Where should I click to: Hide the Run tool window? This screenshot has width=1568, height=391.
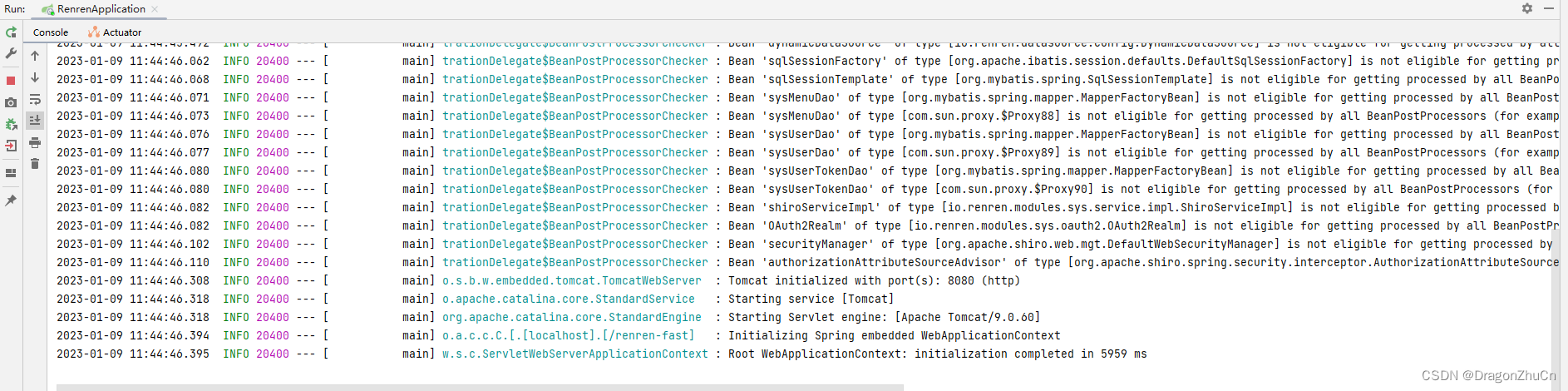point(1549,8)
